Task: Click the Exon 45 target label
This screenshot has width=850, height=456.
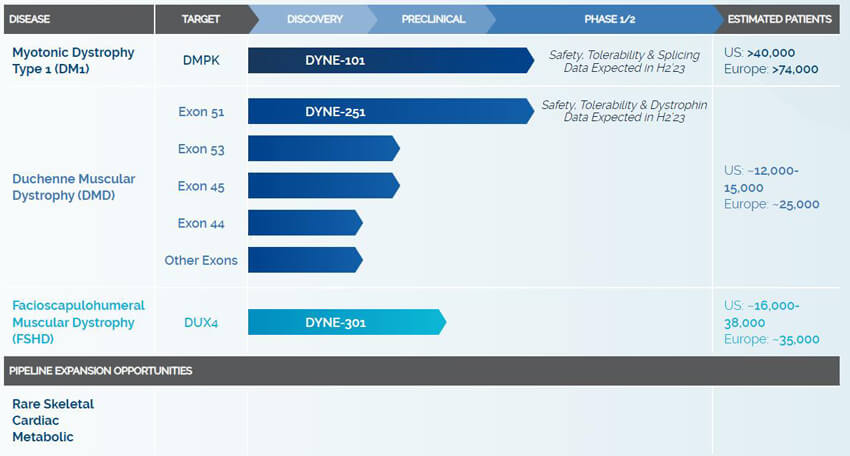Action: [201, 186]
